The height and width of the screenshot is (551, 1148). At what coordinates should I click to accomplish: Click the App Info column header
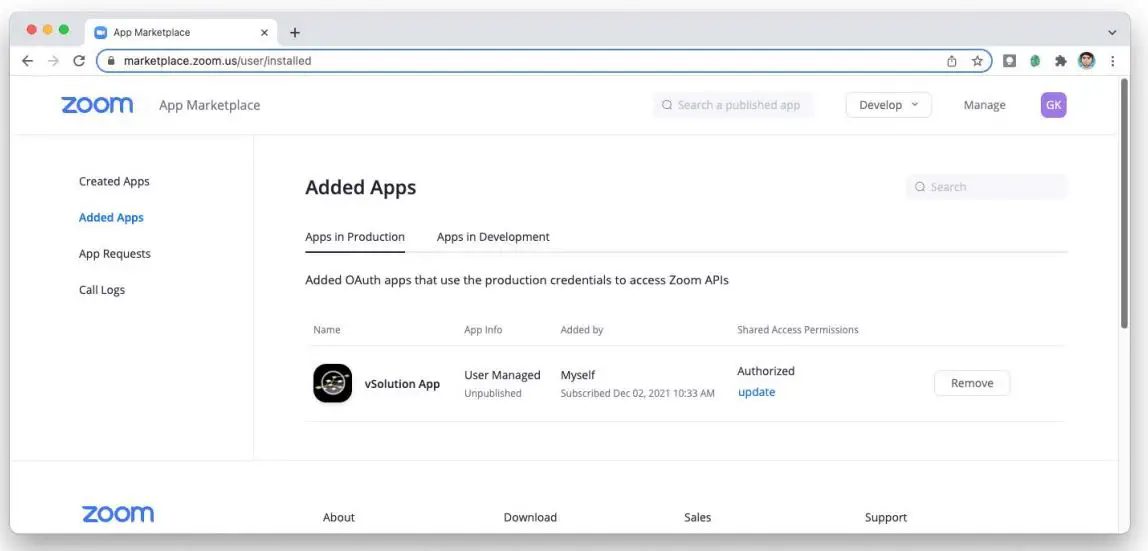pos(483,330)
